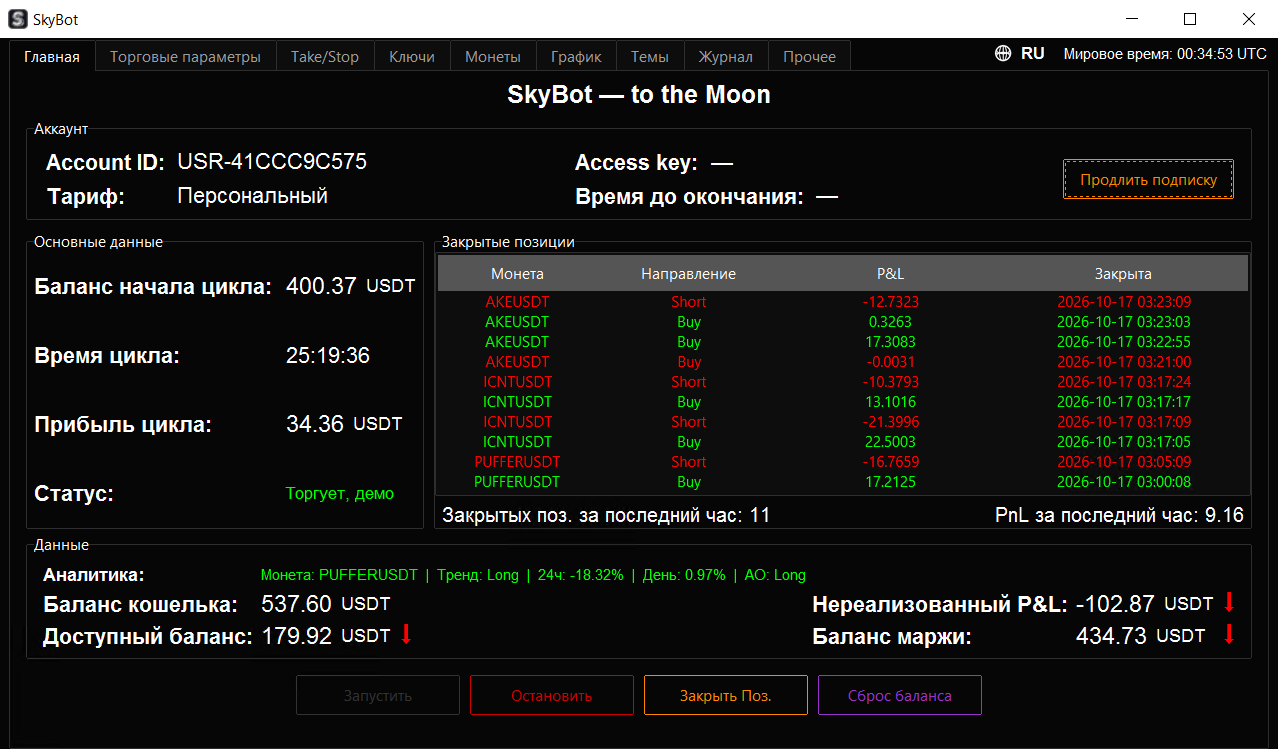The image size is (1278, 749).
Task: Switch language via RU label
Action: pos(1033,54)
